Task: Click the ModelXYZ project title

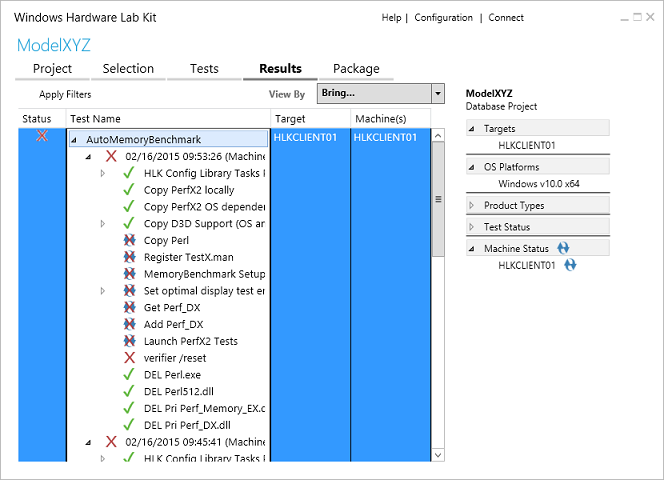Action: 54,45
